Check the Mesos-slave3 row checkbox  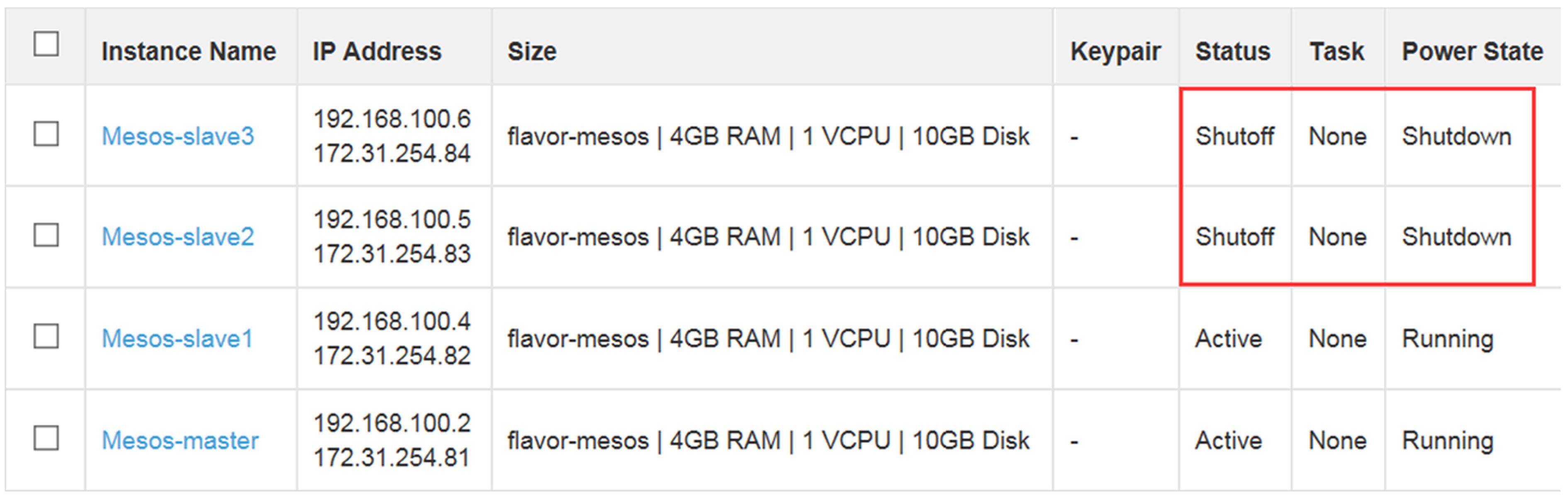(46, 134)
